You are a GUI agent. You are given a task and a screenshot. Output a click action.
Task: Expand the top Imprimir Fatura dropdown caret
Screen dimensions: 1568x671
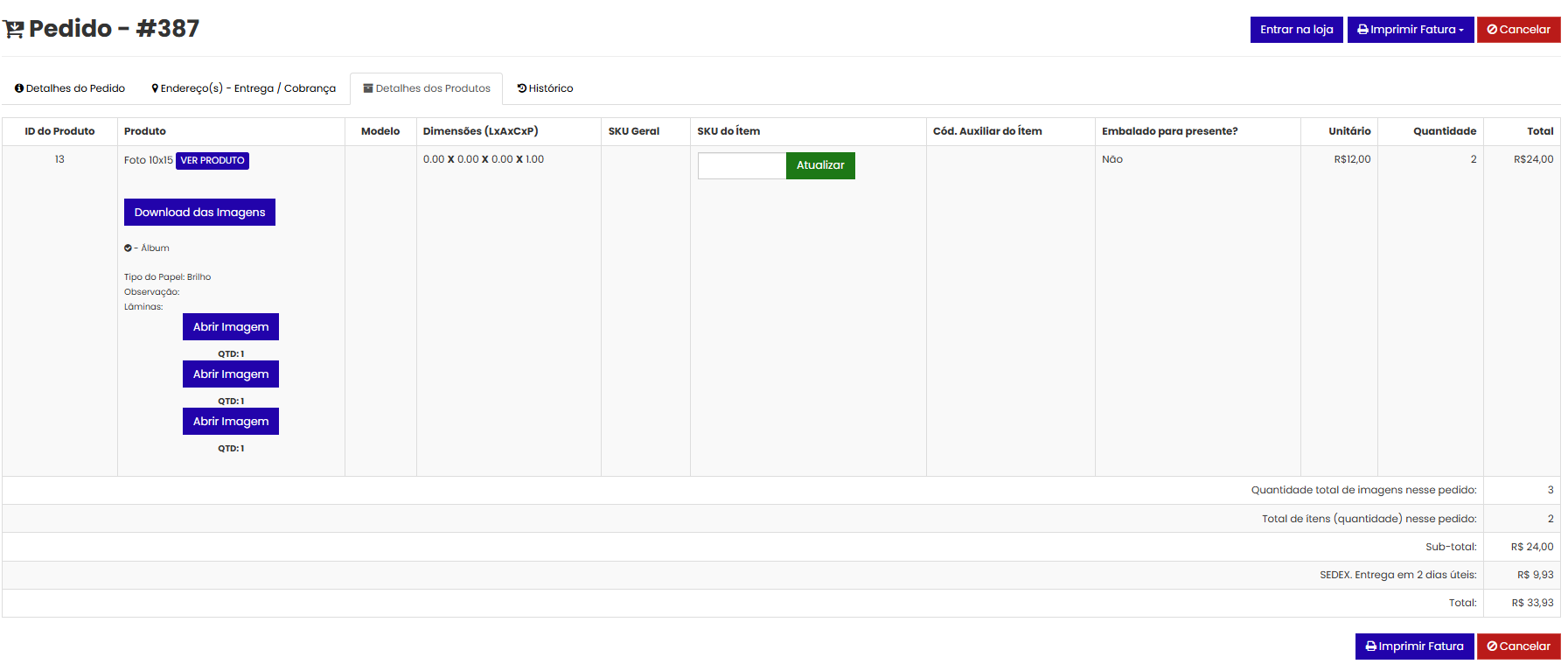(x=1461, y=31)
